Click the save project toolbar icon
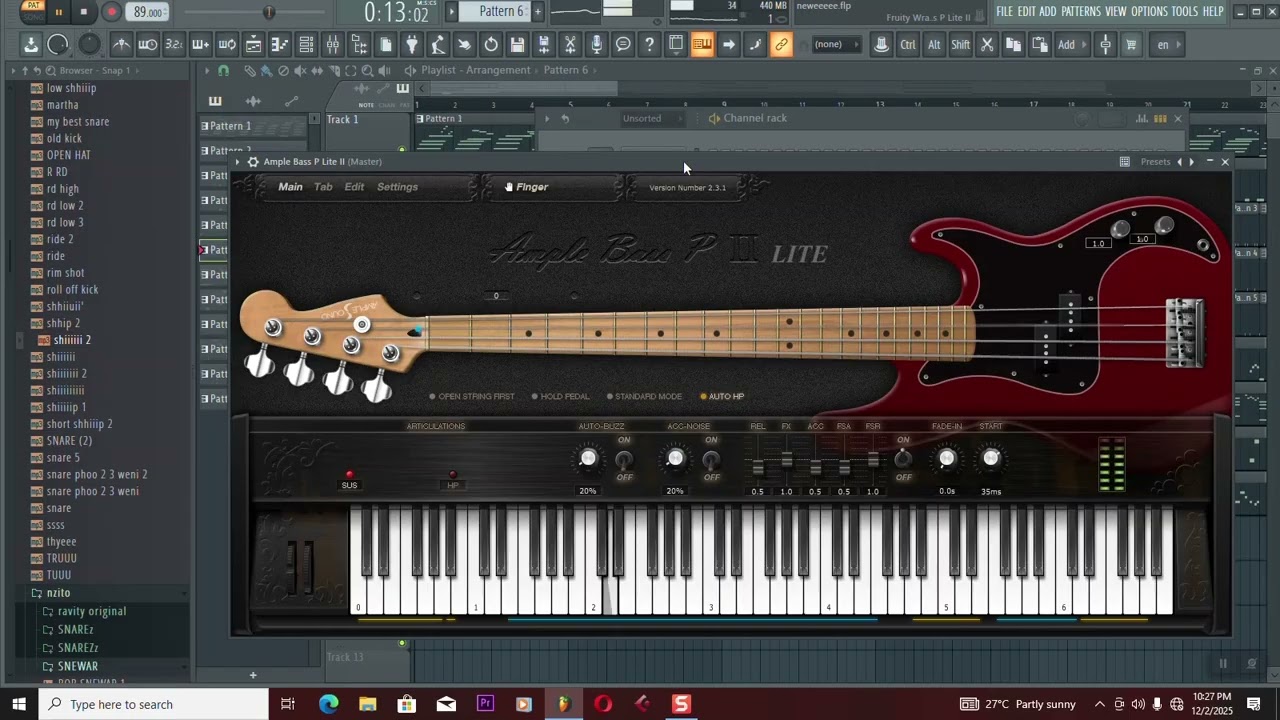Viewport: 1280px width, 720px height. (x=517, y=44)
